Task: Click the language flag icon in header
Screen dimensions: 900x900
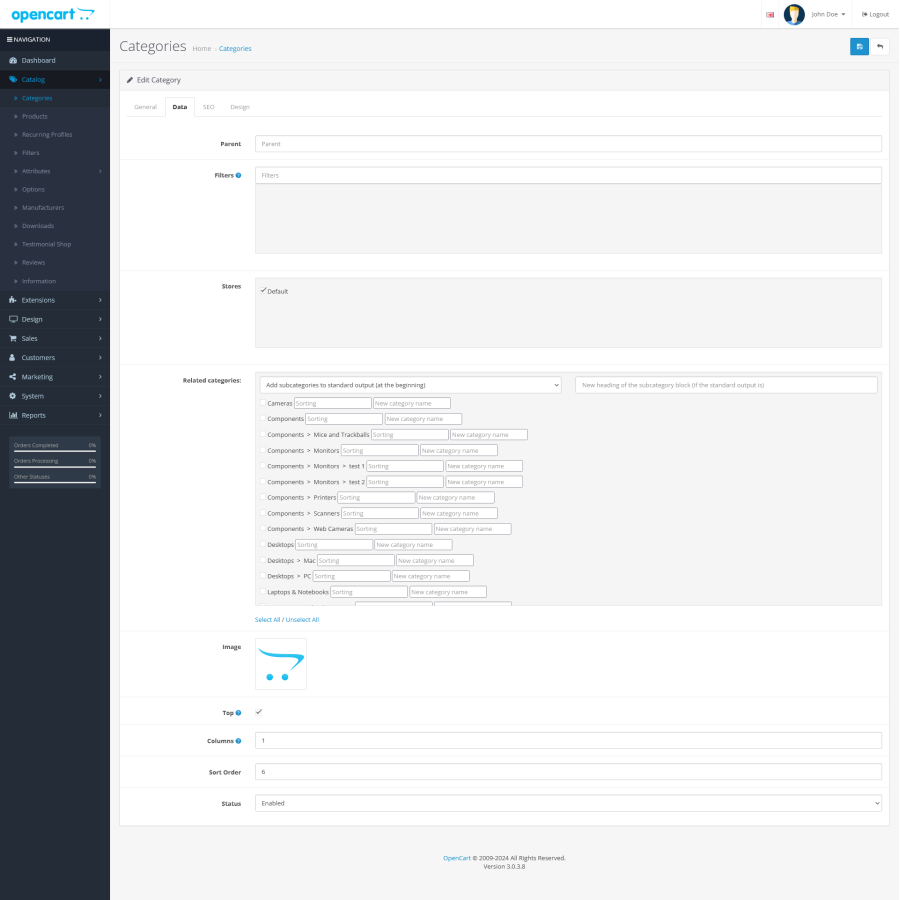Action: [x=770, y=15]
